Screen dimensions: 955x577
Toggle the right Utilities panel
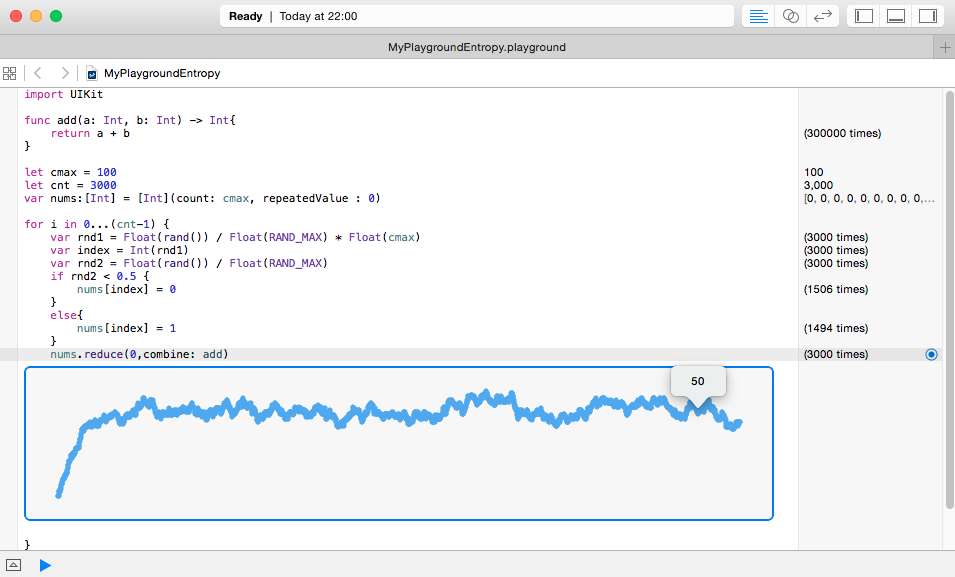click(x=927, y=16)
